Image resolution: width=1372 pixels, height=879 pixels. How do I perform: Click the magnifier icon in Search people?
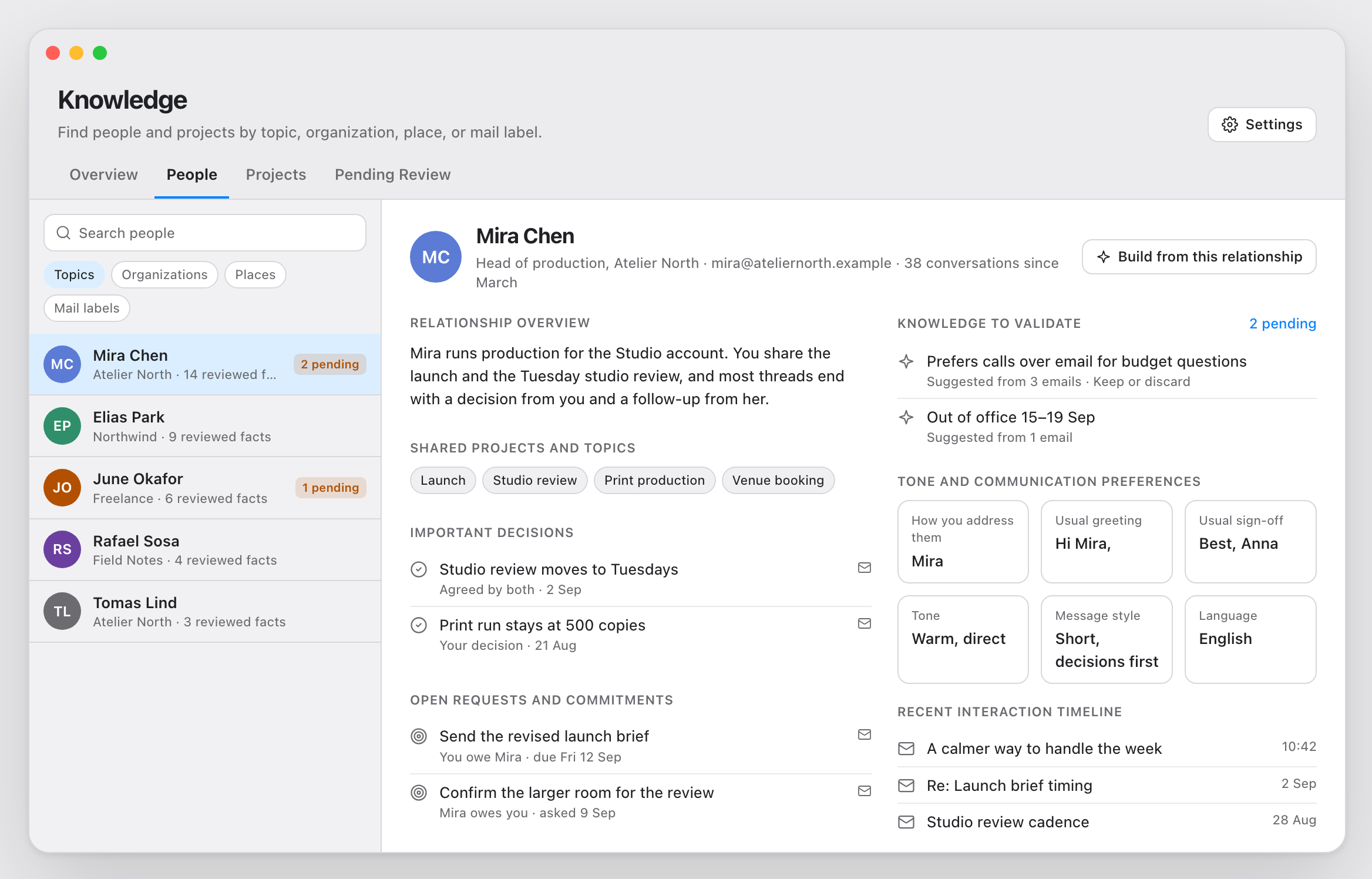[63, 233]
